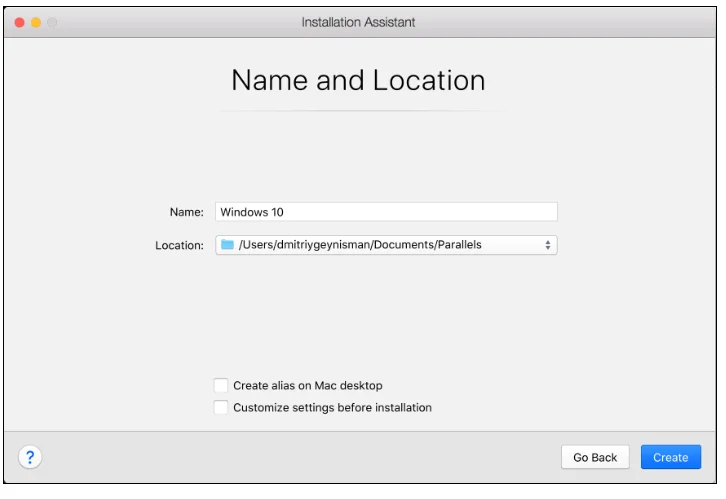726x499 pixels.
Task: Expand Location dropdown via up-down arrows
Action: pos(547,244)
